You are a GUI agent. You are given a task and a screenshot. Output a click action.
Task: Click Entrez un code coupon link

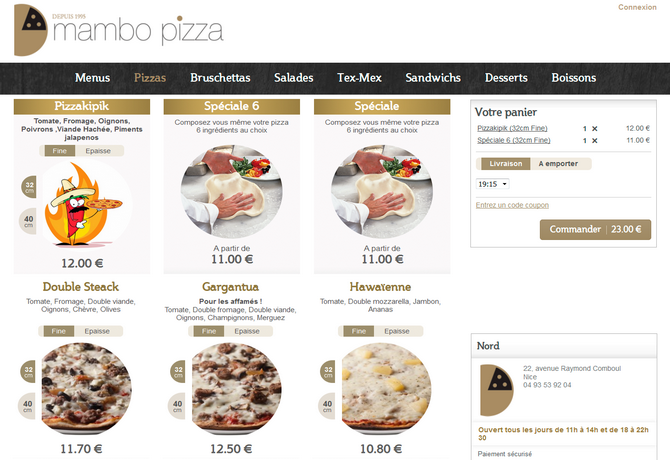[x=512, y=205]
